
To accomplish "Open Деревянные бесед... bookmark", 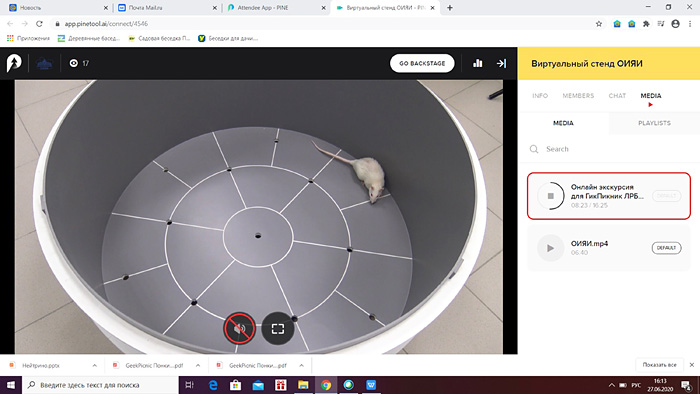I will [x=88, y=38].
